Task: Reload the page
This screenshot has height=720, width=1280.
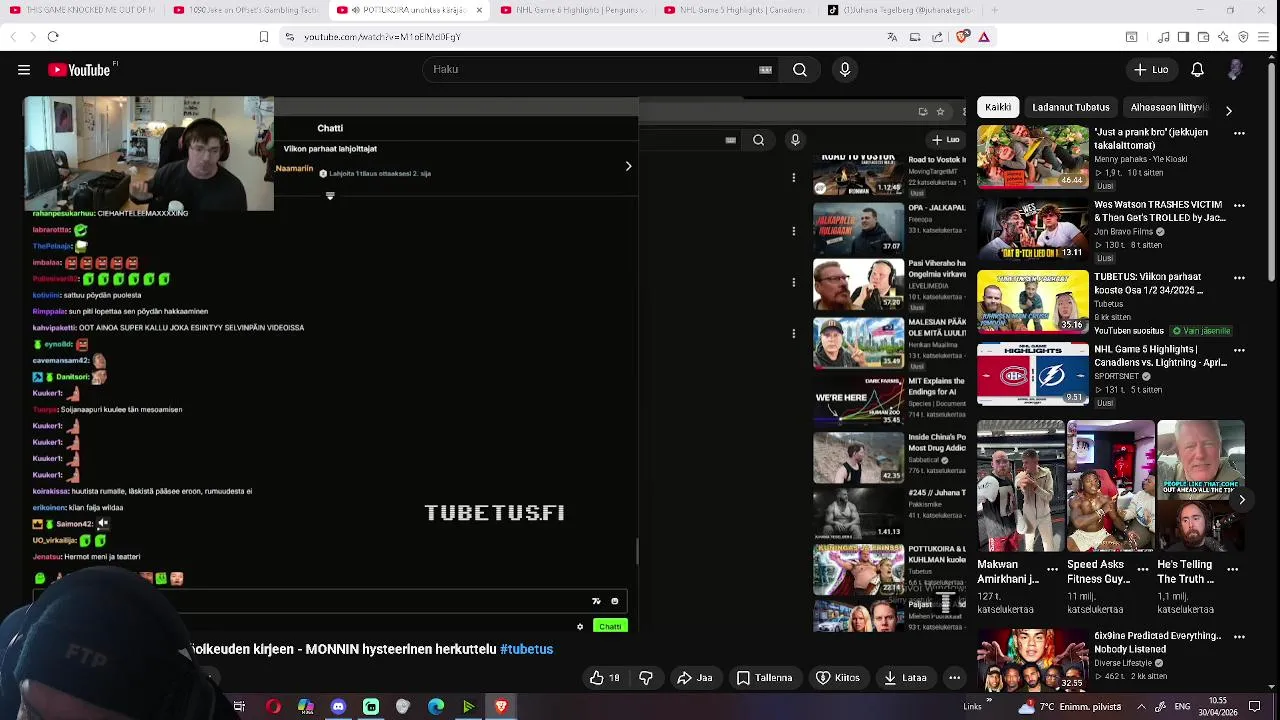Action: (x=53, y=37)
